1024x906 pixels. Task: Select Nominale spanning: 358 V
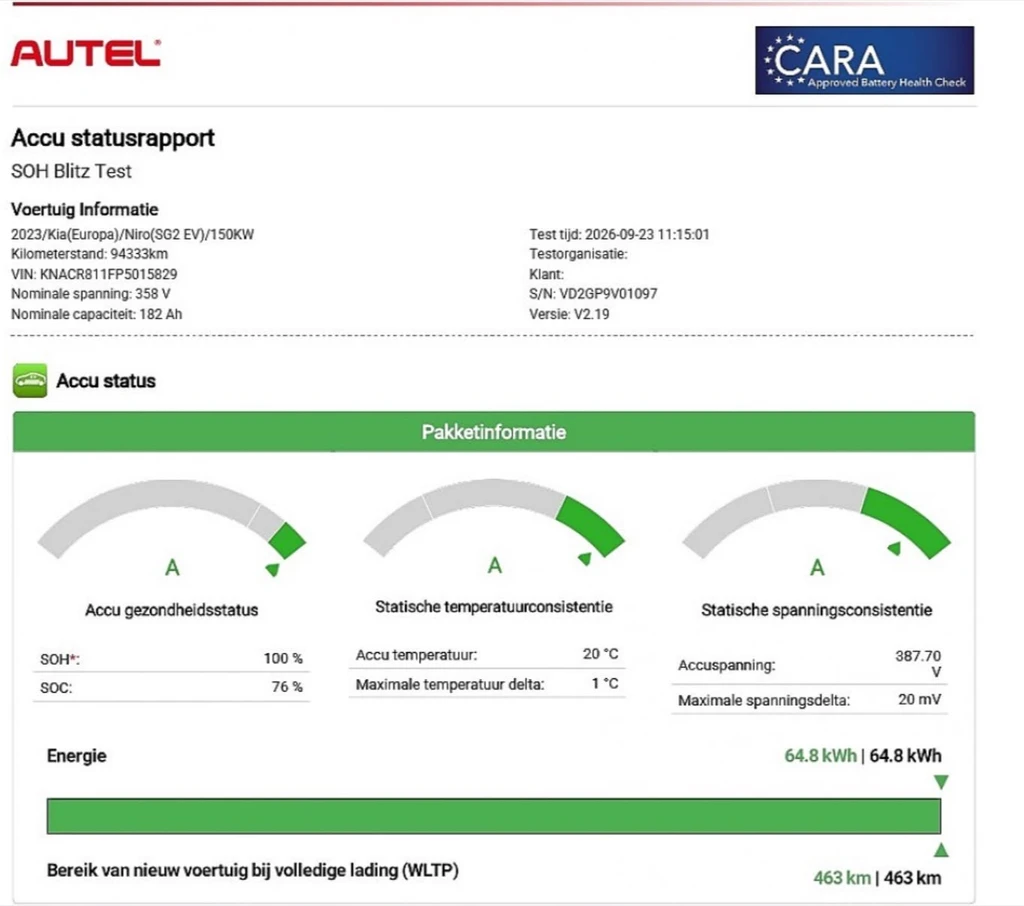click(90, 294)
